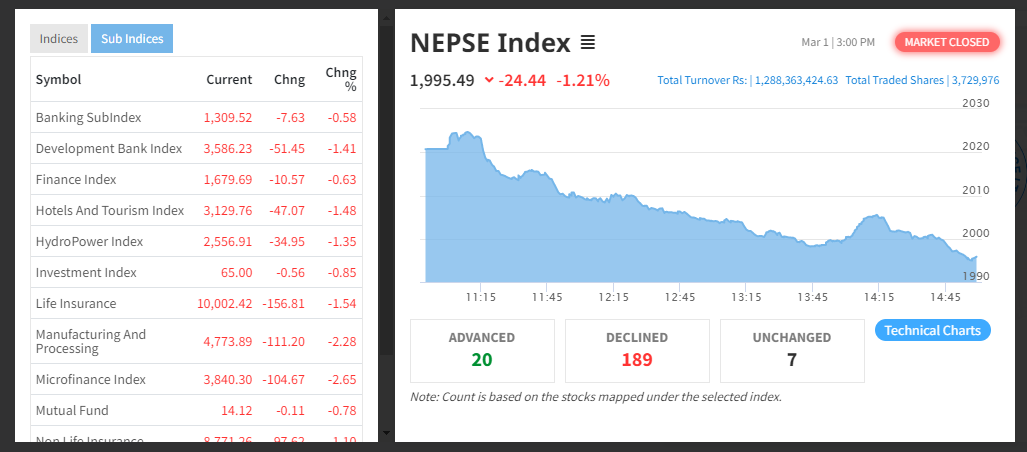Click the red down-chevron beside 1,995.49
The image size is (1027, 452).
click(x=488, y=81)
